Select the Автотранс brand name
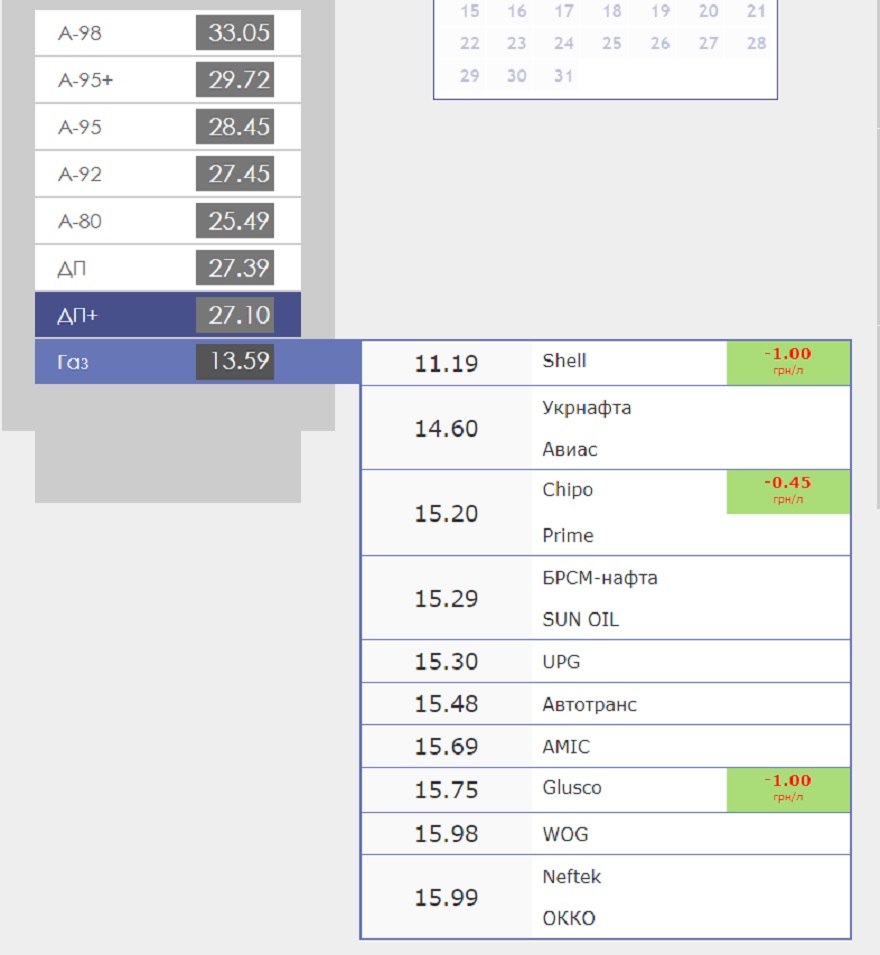Image resolution: width=880 pixels, height=955 pixels. tap(590, 705)
